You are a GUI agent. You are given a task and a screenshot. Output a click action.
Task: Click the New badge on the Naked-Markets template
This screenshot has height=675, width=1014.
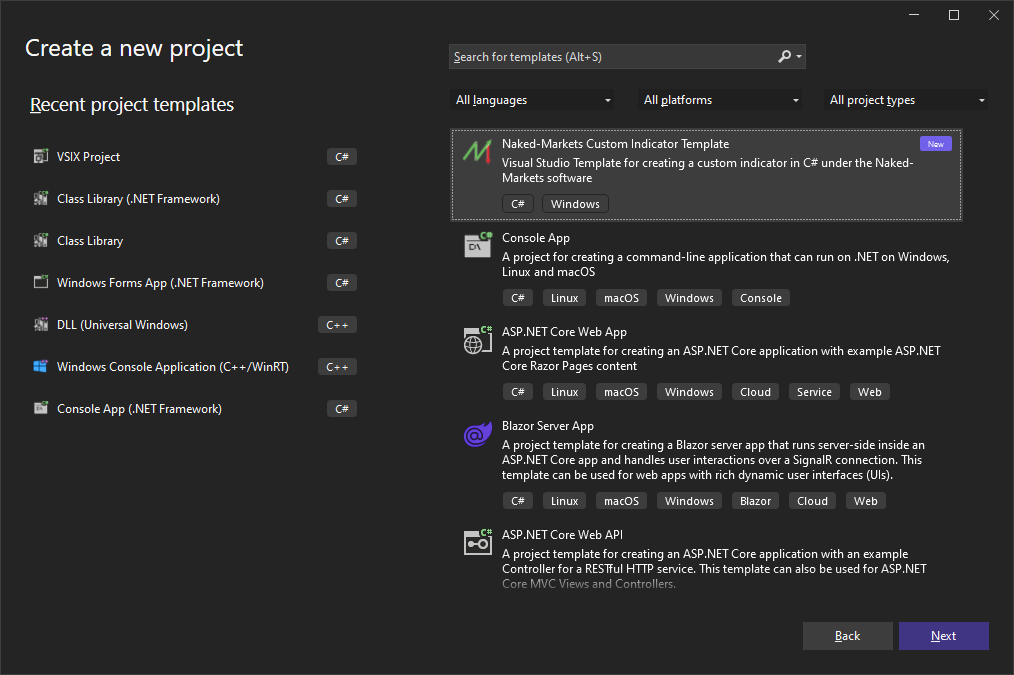tap(935, 144)
